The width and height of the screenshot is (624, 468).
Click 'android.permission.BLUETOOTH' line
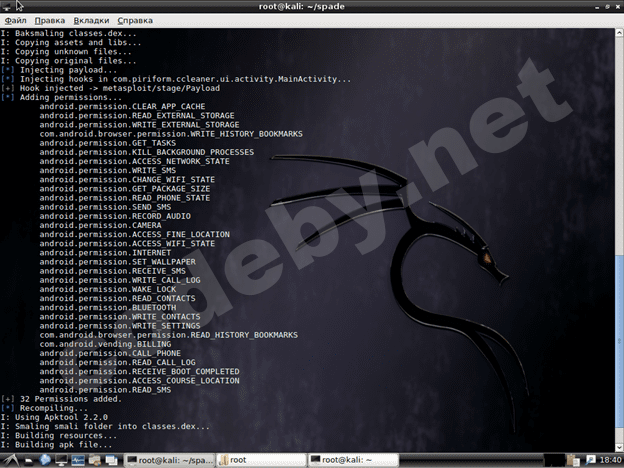click(x=108, y=307)
